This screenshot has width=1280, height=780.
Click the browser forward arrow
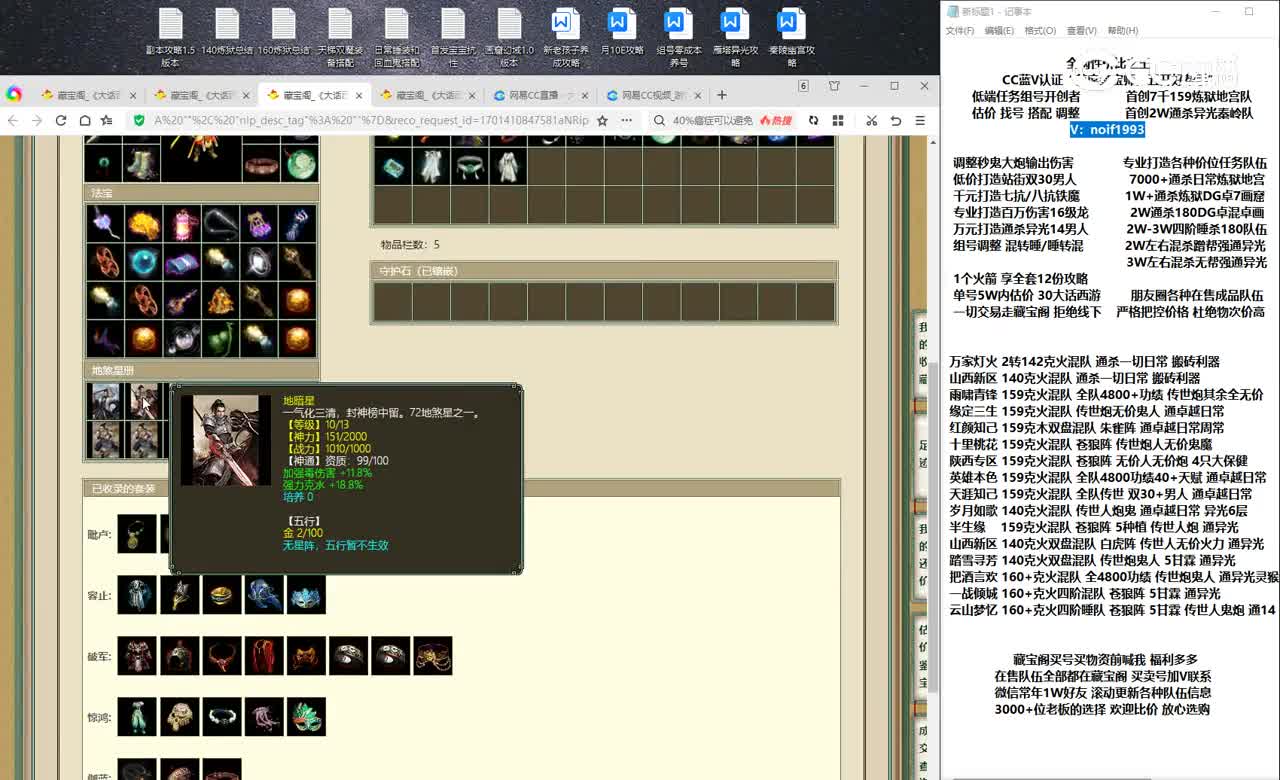(37, 120)
